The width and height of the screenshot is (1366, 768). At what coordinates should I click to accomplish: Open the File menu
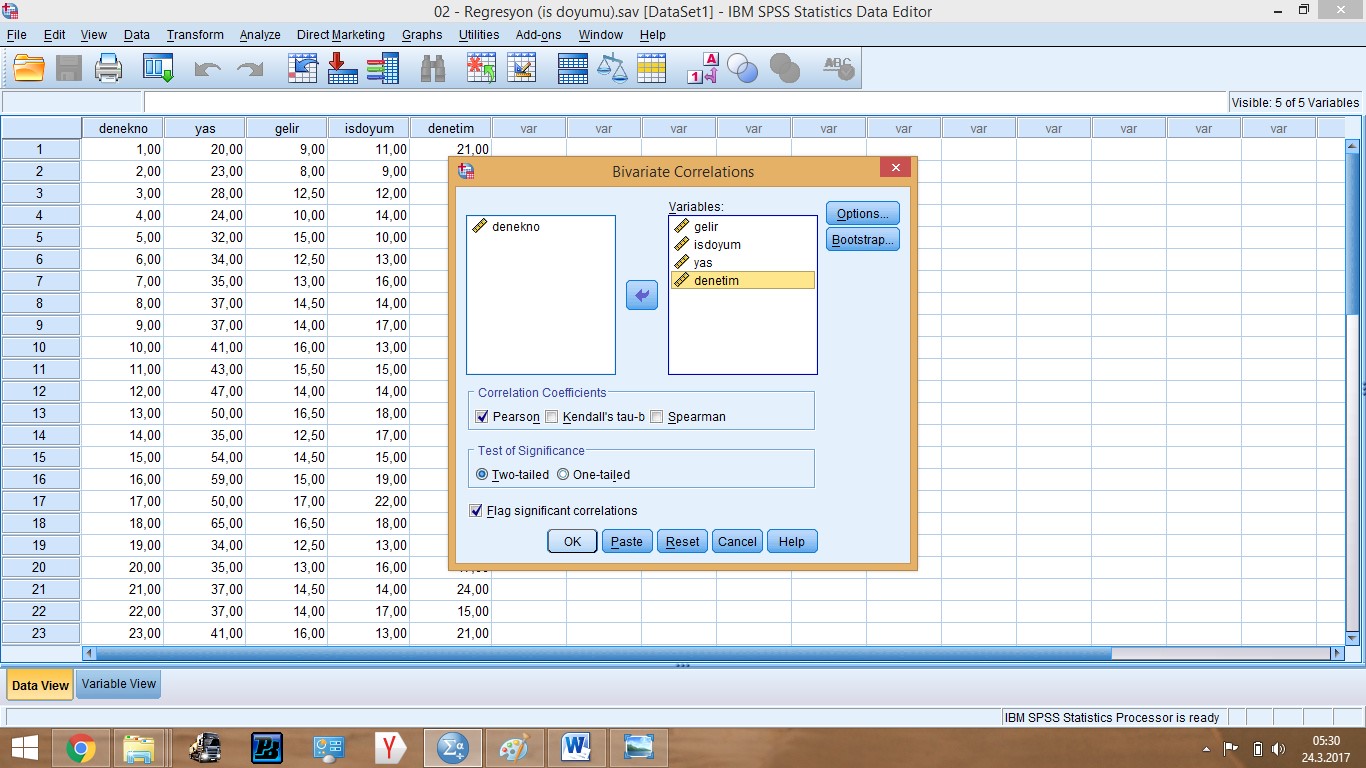pyautogui.click(x=16, y=34)
